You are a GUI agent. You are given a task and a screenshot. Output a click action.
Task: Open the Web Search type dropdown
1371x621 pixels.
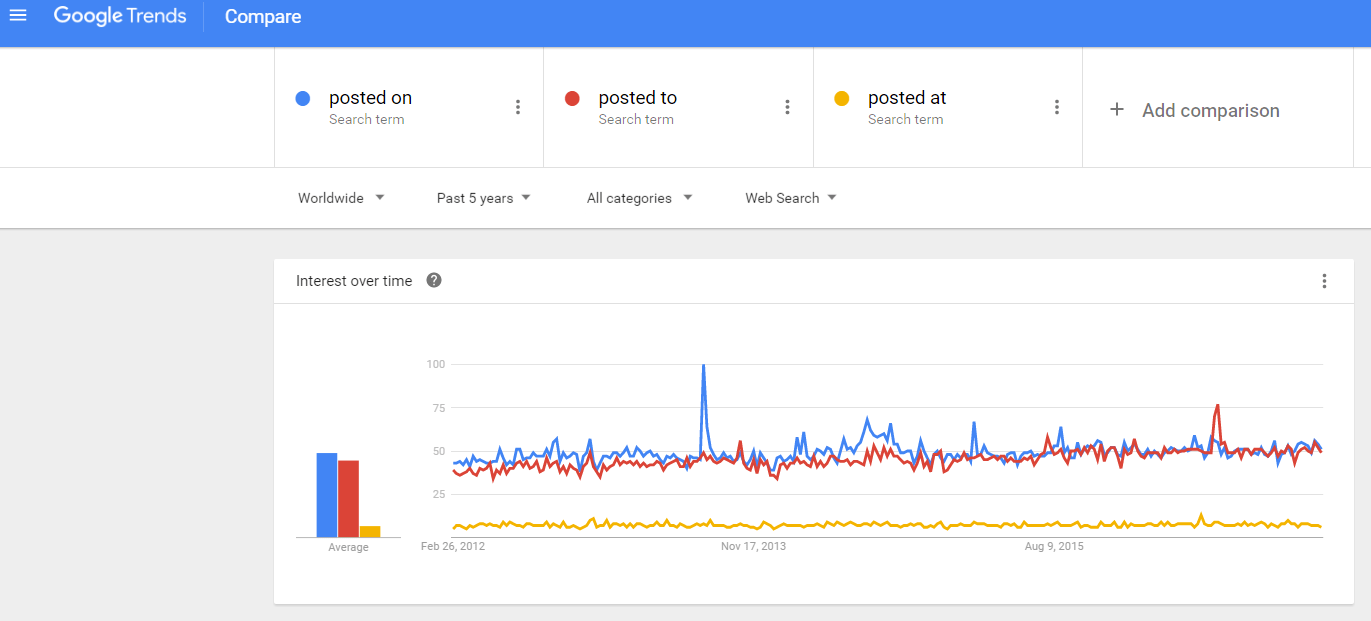click(x=790, y=198)
